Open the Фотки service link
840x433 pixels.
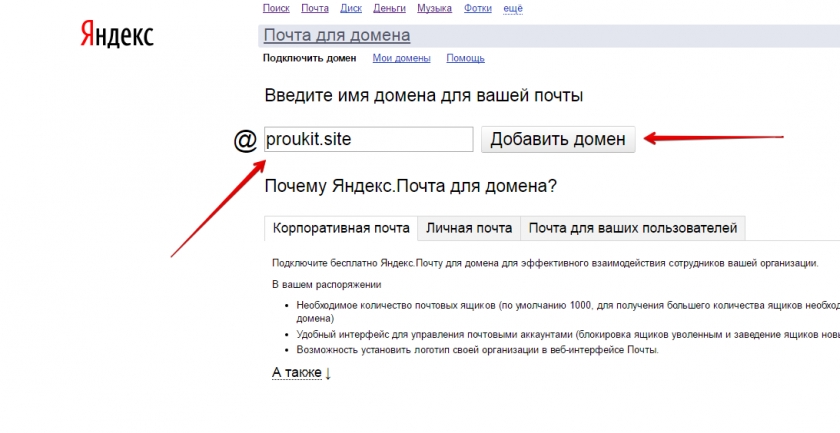click(x=478, y=8)
